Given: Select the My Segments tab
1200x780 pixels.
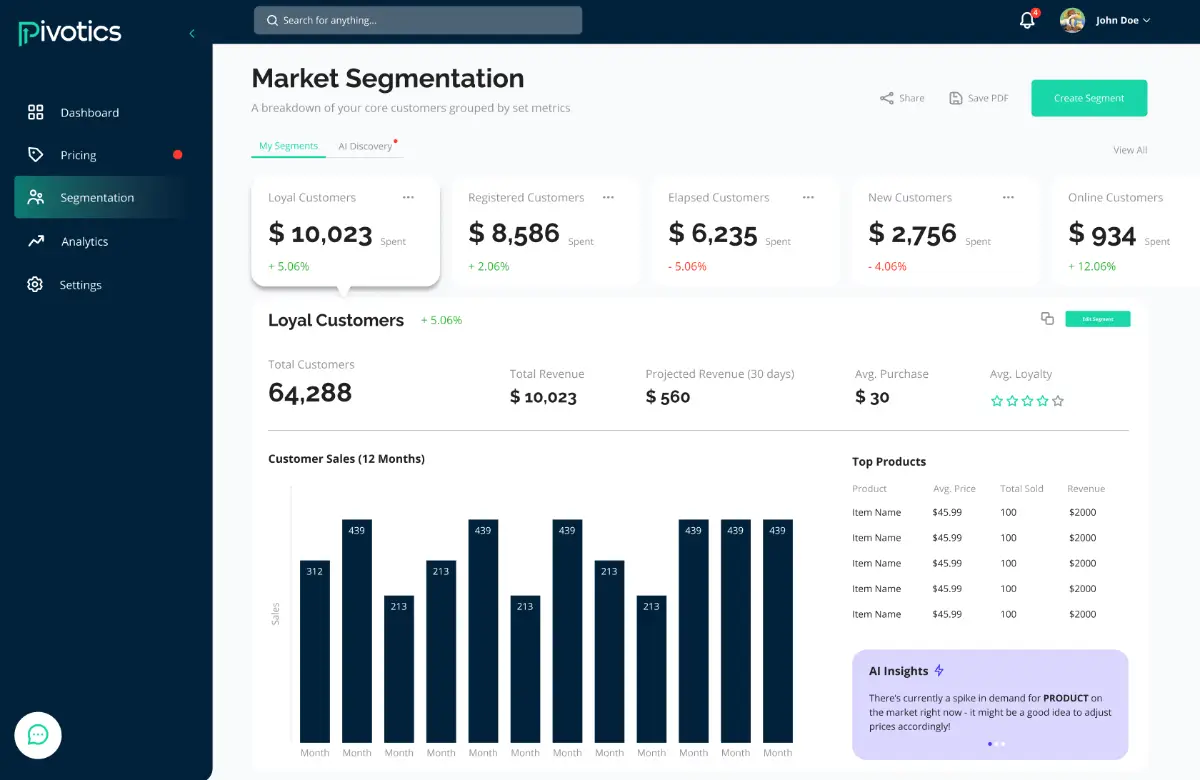Looking at the screenshot, I should click(x=288, y=146).
